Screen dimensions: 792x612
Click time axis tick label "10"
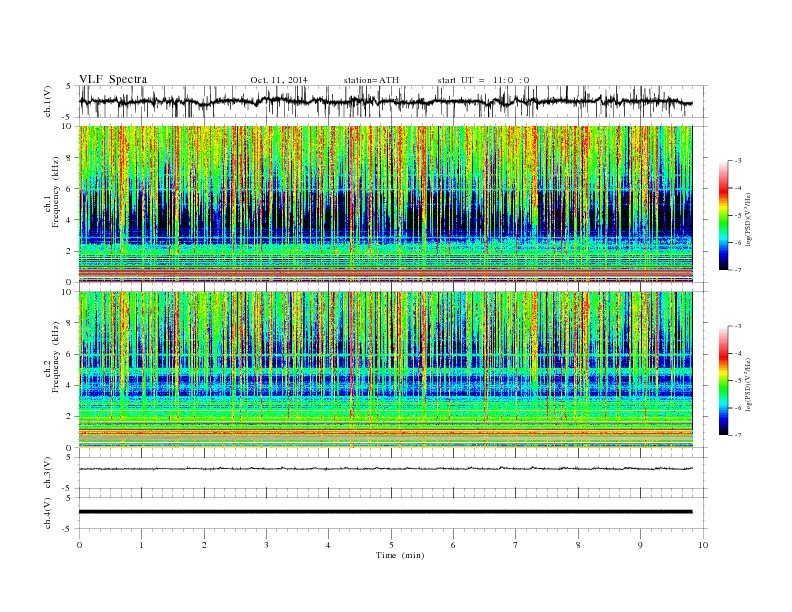point(703,545)
